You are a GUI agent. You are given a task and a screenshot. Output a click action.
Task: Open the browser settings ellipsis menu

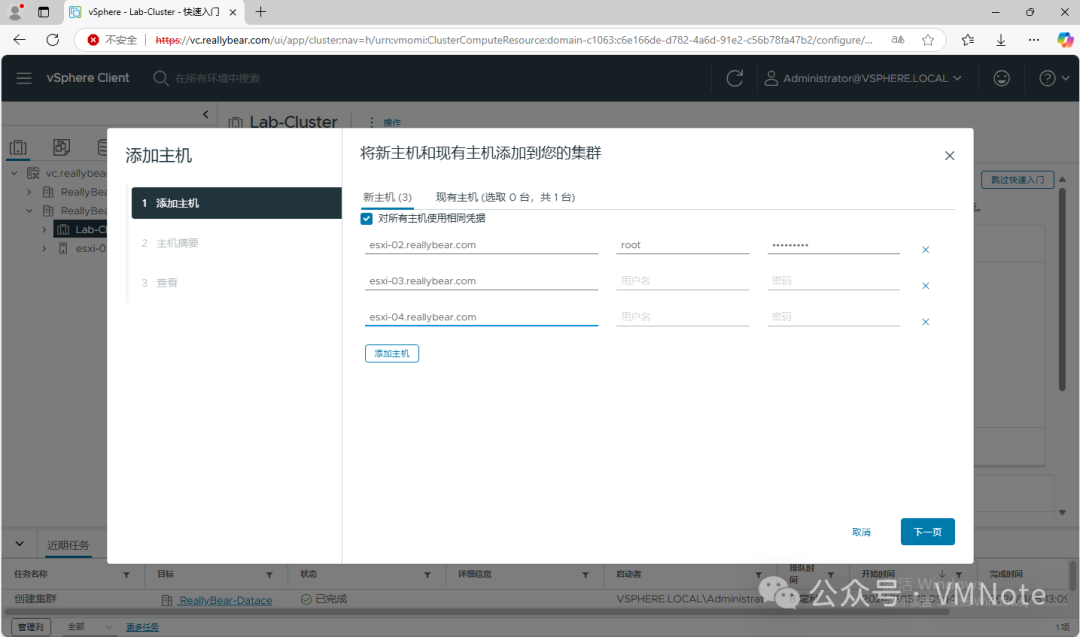pyautogui.click(x=1034, y=40)
